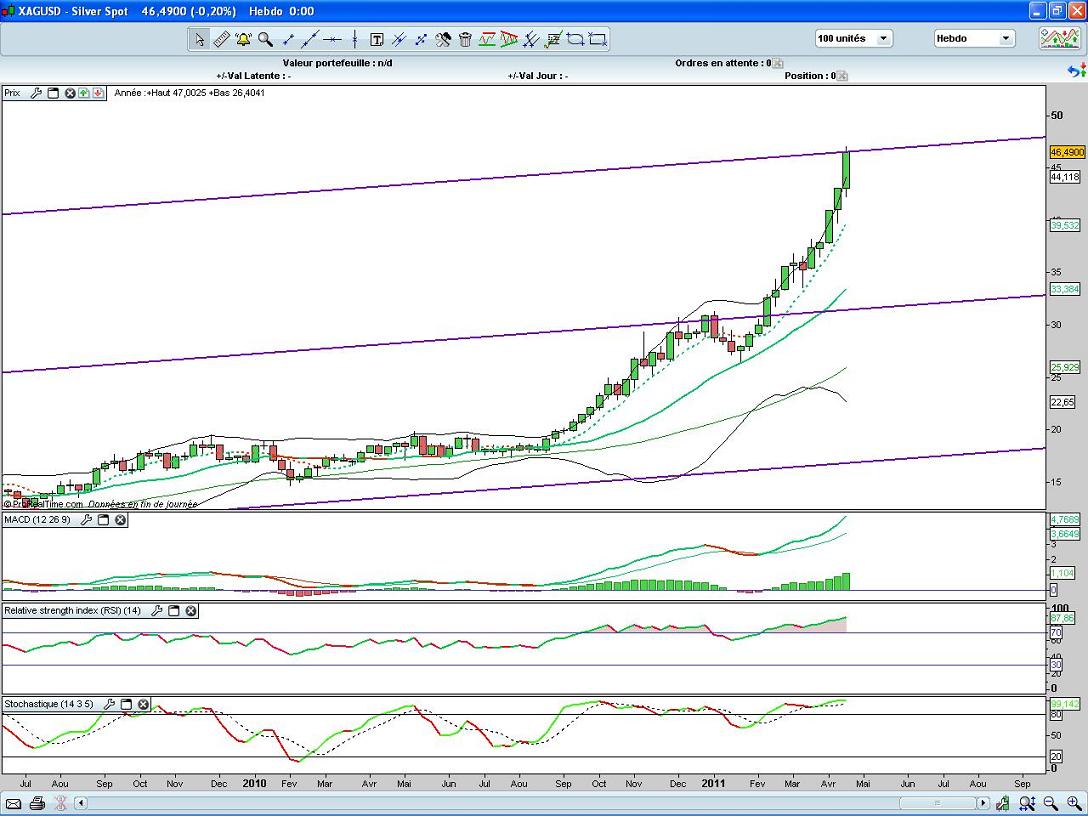
Task: Select the ruler measurement tool
Action: [221, 39]
